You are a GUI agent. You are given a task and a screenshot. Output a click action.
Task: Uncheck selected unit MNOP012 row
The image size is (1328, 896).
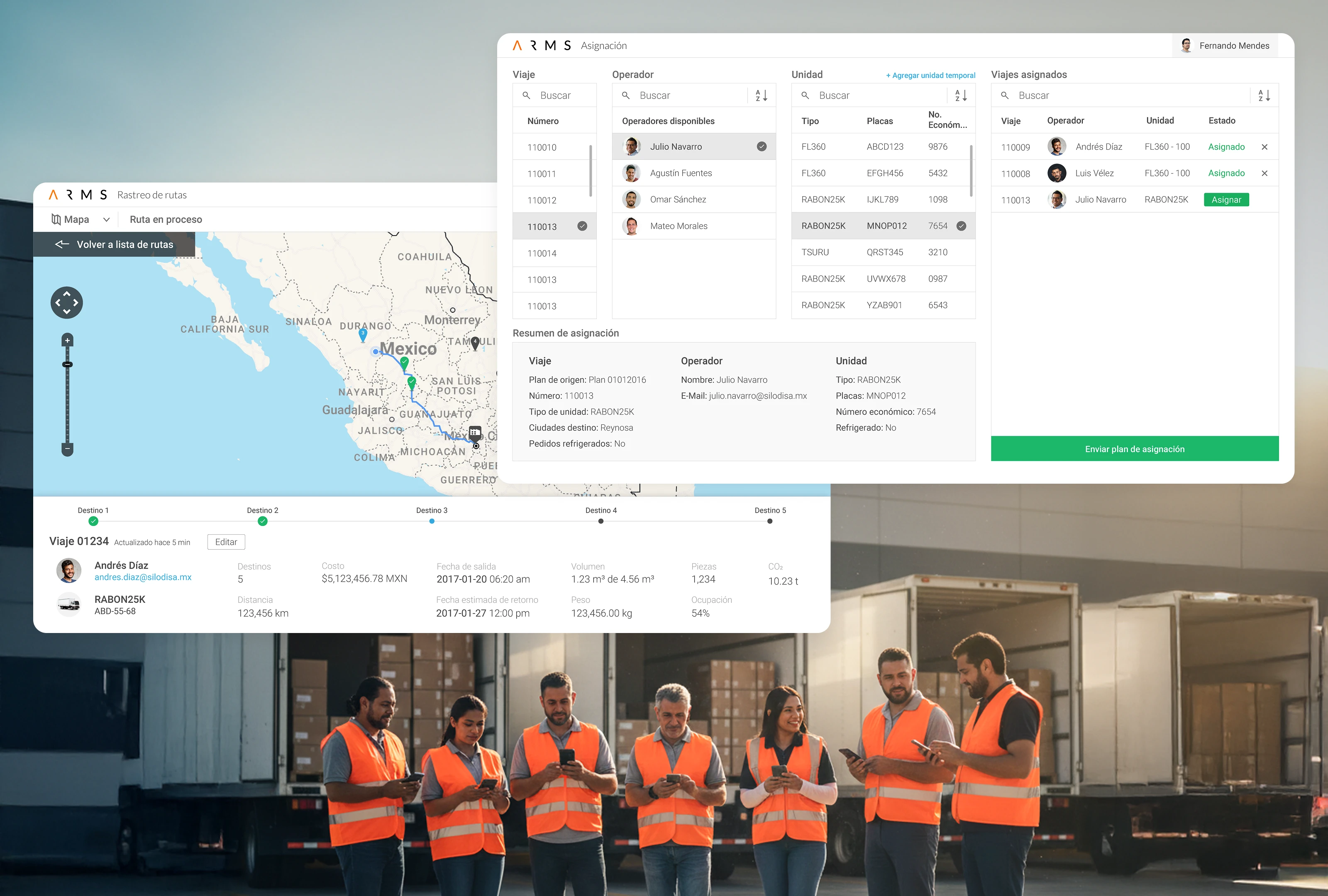point(962,226)
